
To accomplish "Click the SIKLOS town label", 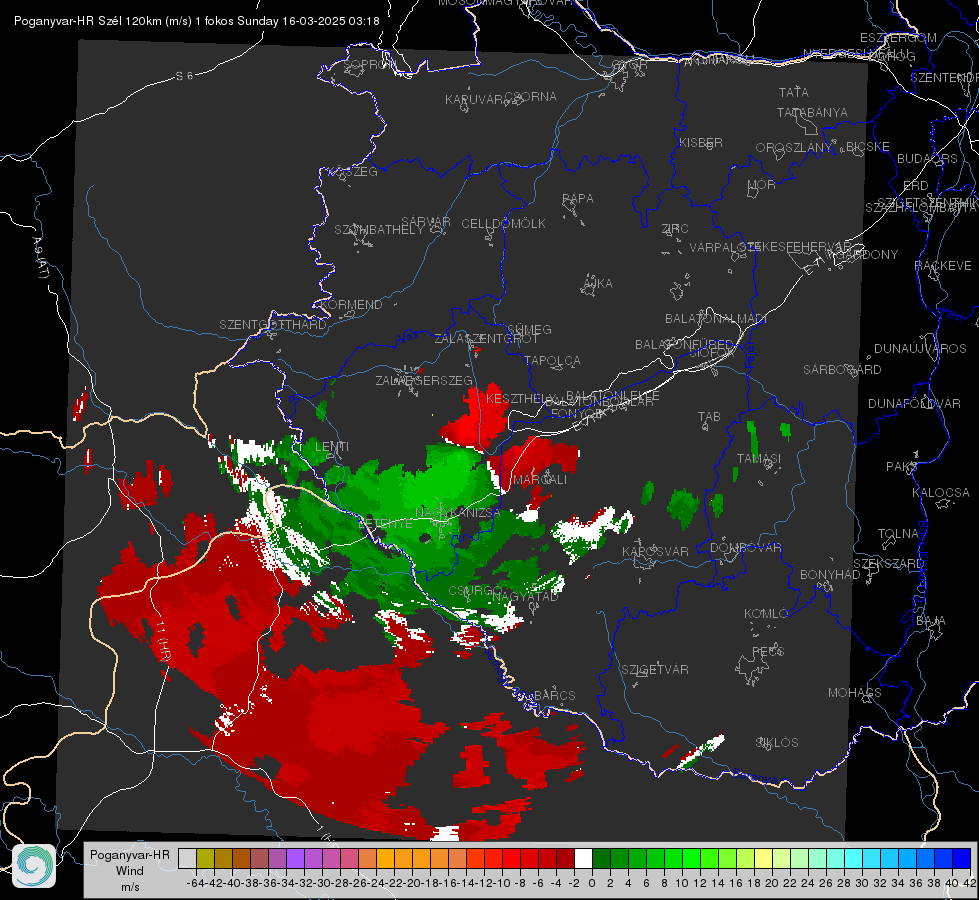I will (x=777, y=743).
